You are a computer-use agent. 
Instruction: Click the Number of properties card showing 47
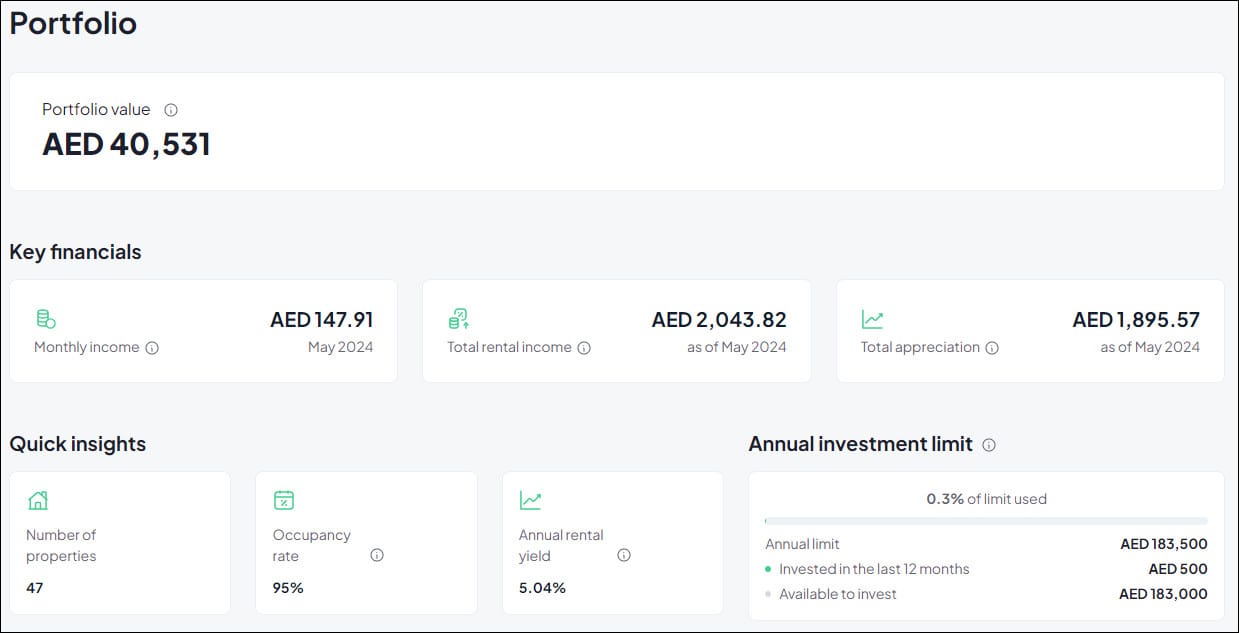120,543
